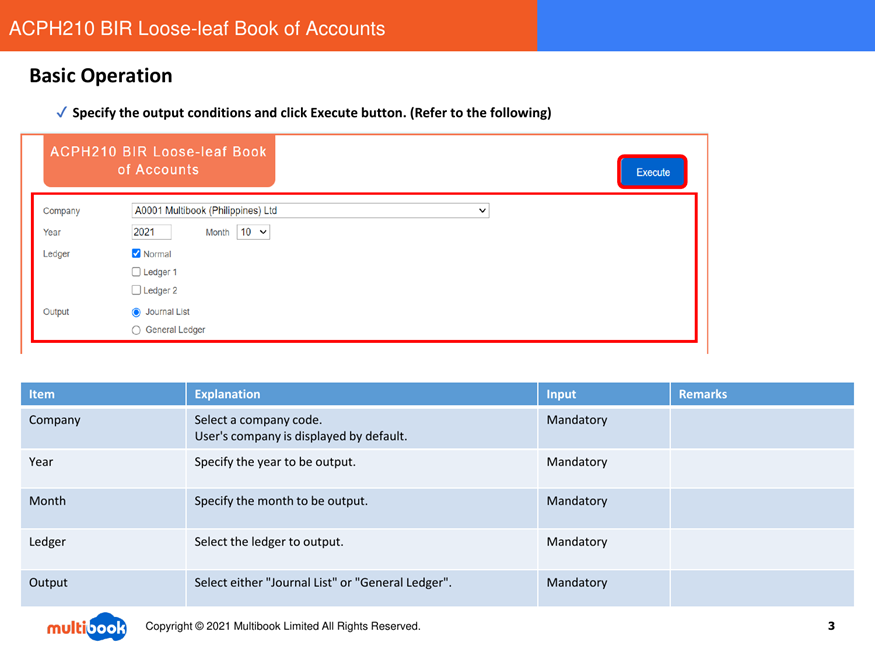Click the blue Execute button
The width and height of the screenshot is (875, 656).
652,172
